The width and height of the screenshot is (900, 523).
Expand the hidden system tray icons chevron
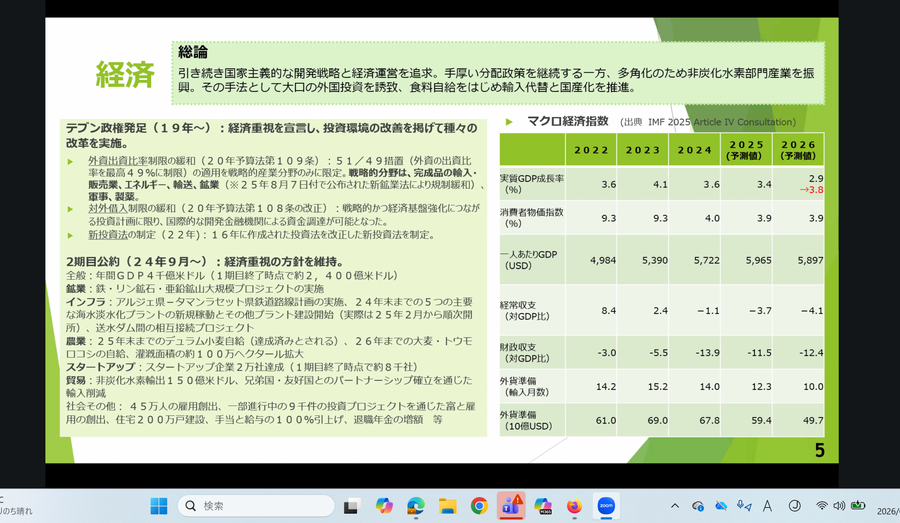click(x=675, y=506)
